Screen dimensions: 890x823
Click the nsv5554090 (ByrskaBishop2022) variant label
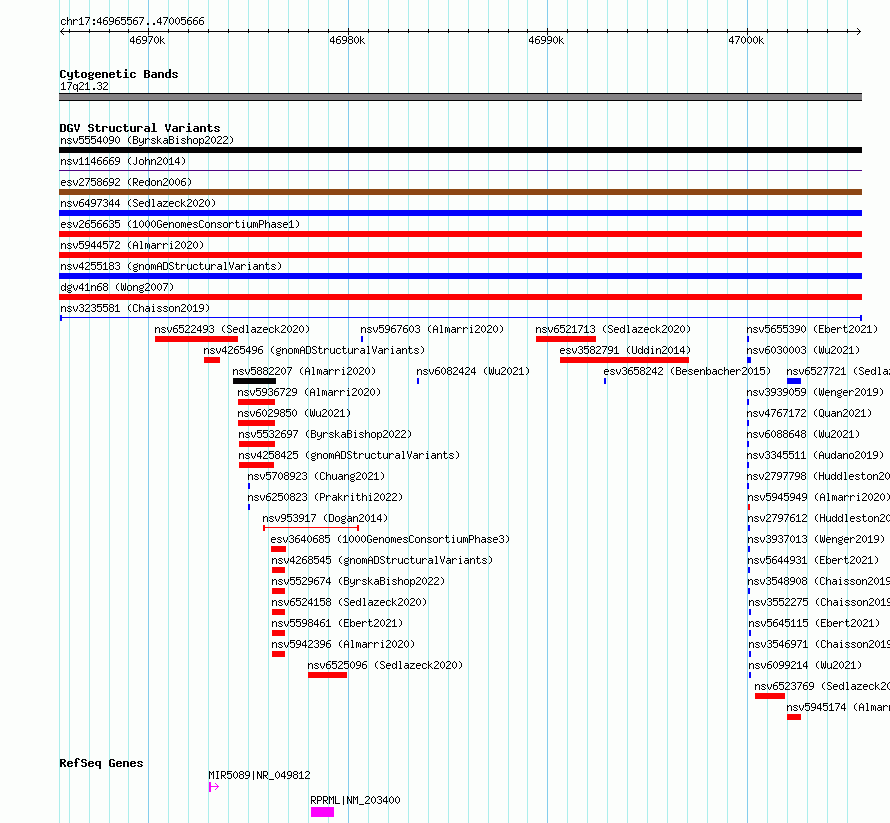pyautogui.click(x=147, y=140)
